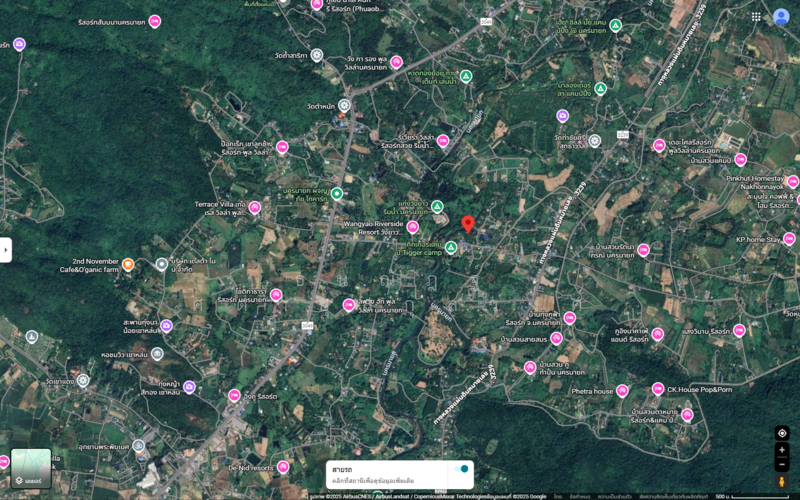Open the Google apps grid
The image size is (800, 500).
pos(756,17)
